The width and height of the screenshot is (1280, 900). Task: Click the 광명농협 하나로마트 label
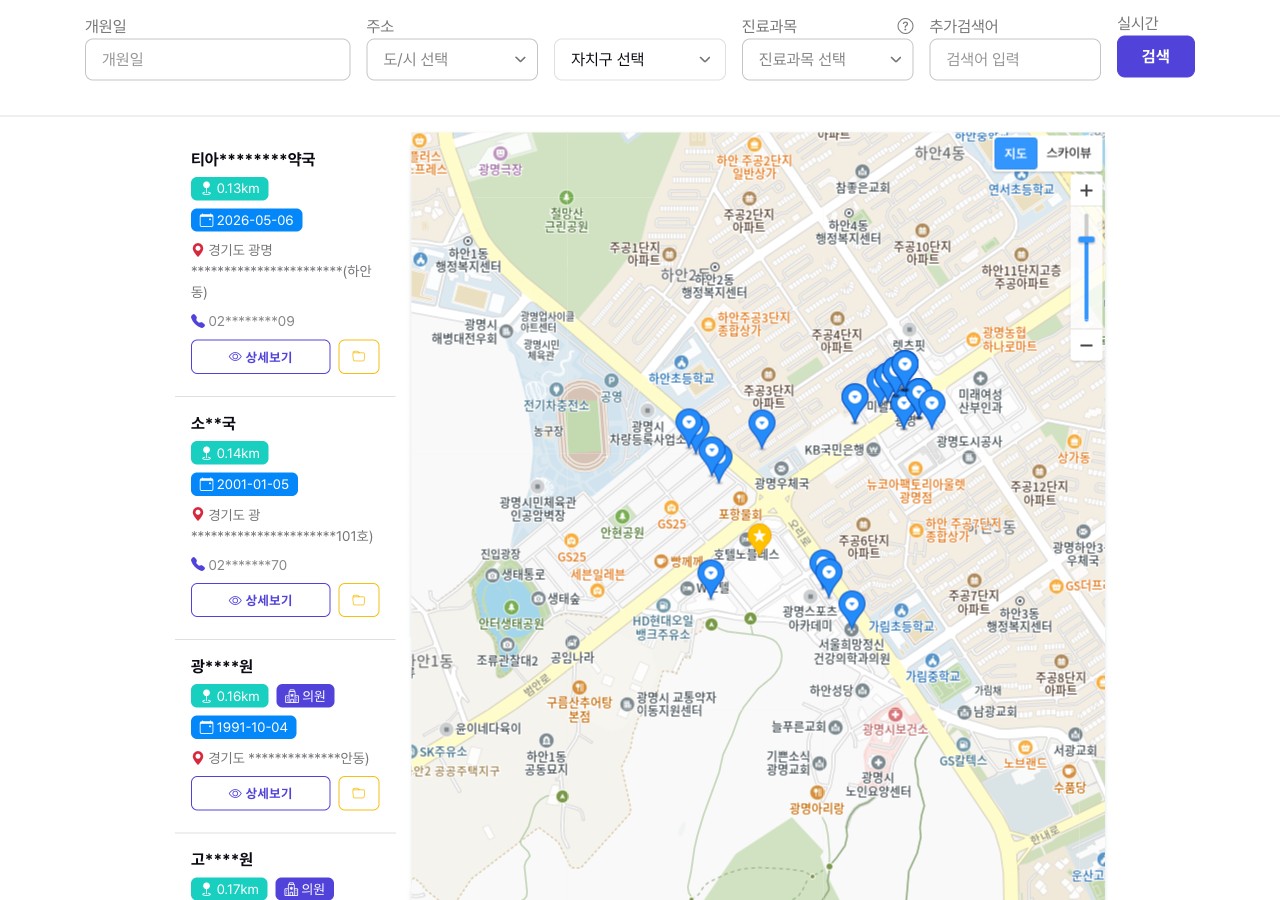coord(1009,339)
